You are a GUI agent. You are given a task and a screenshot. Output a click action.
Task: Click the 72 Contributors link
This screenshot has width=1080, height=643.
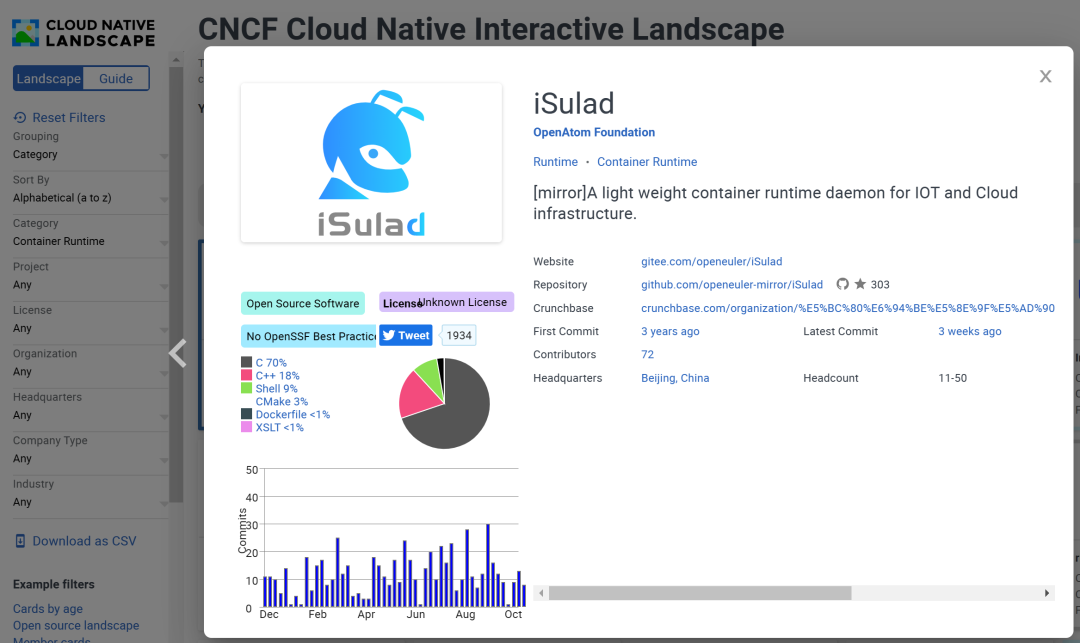click(x=646, y=354)
